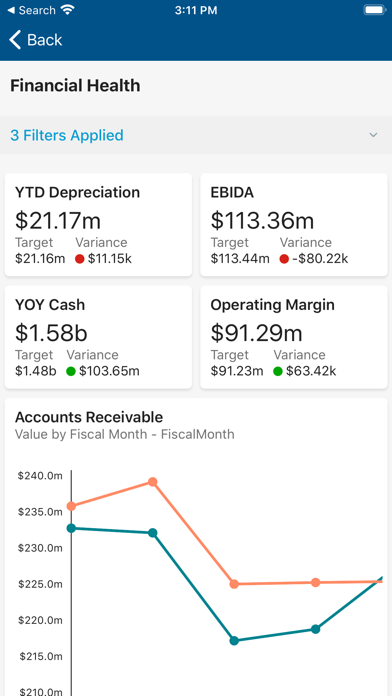Open the YTD Depreciation card
Image resolution: width=392 pixels, height=696 pixels.
[x=98, y=225]
